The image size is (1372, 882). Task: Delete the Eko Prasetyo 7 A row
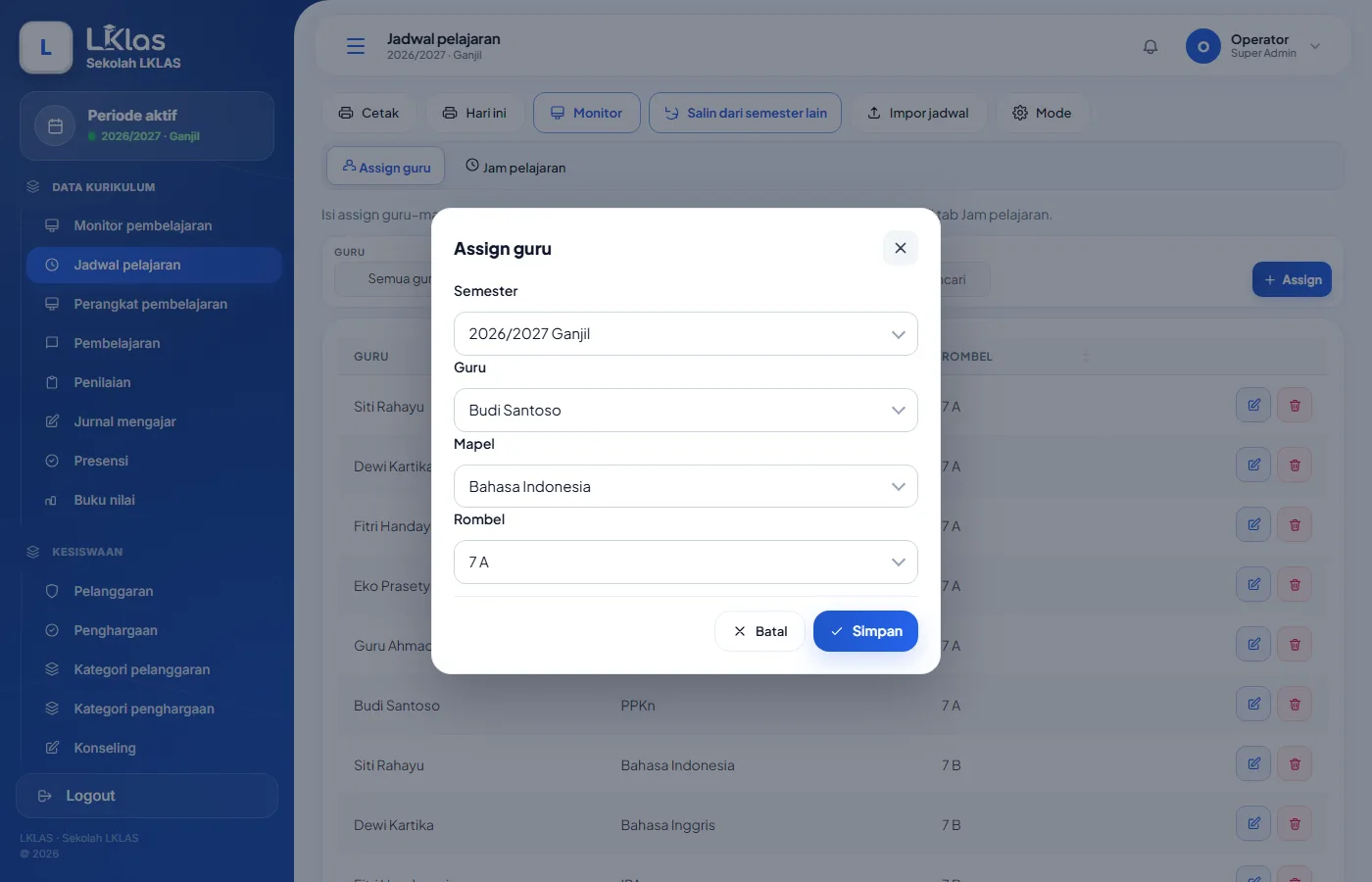1295,584
